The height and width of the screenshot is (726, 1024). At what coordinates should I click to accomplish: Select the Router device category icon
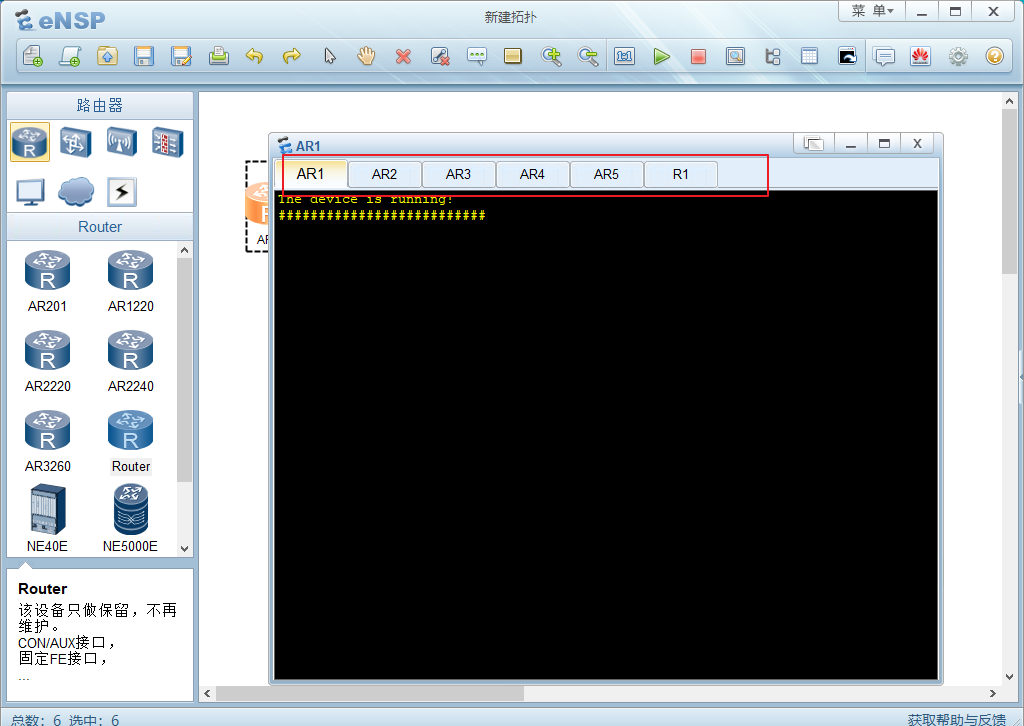pyautogui.click(x=30, y=142)
